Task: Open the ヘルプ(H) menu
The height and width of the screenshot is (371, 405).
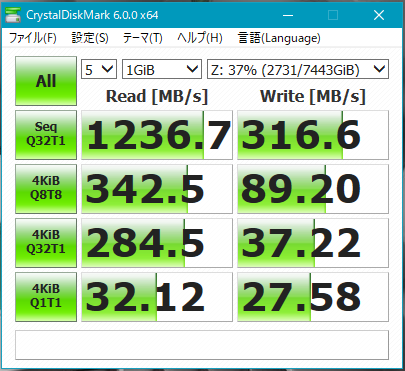Action: pos(200,38)
